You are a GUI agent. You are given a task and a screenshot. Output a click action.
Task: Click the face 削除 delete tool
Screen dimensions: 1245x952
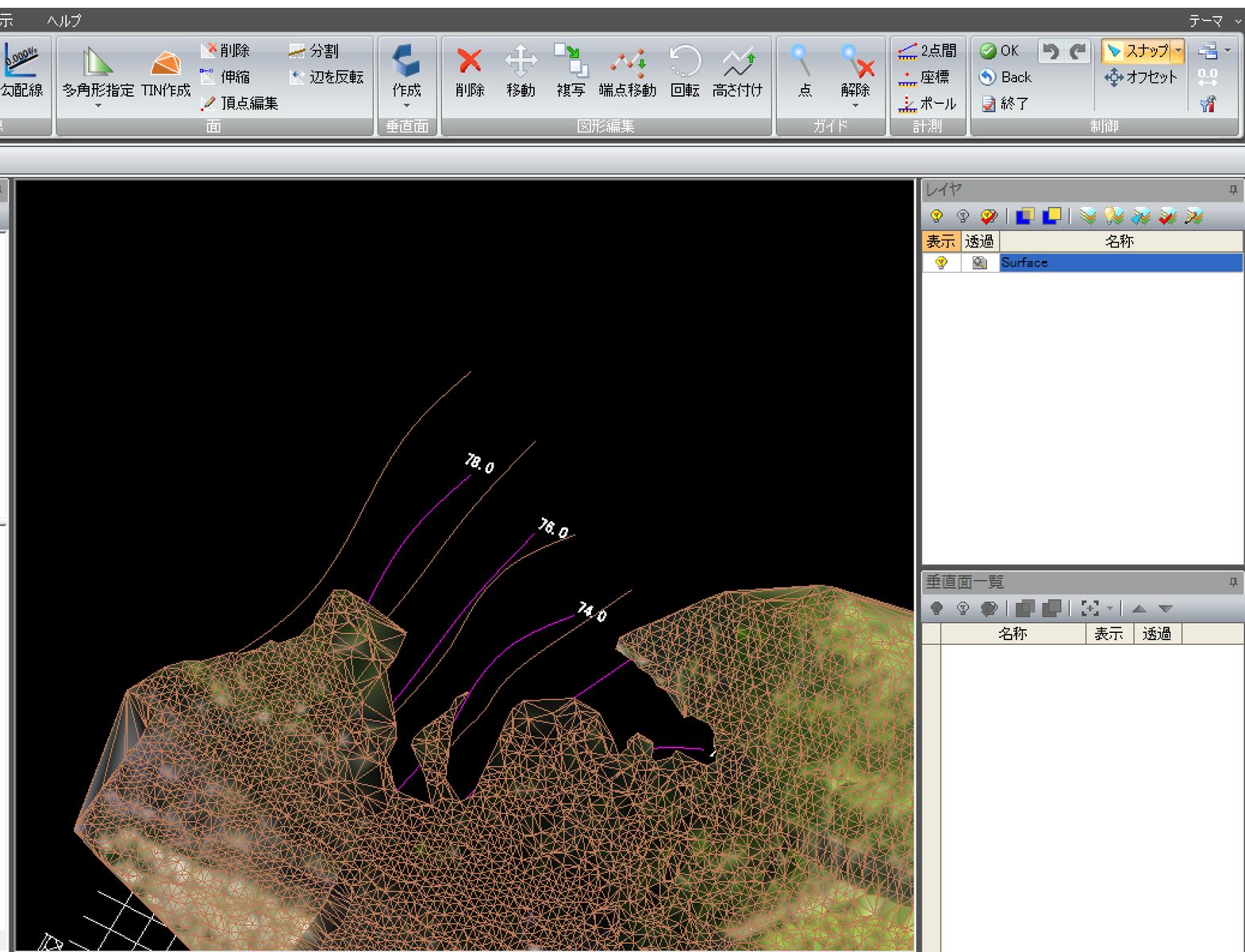225,51
